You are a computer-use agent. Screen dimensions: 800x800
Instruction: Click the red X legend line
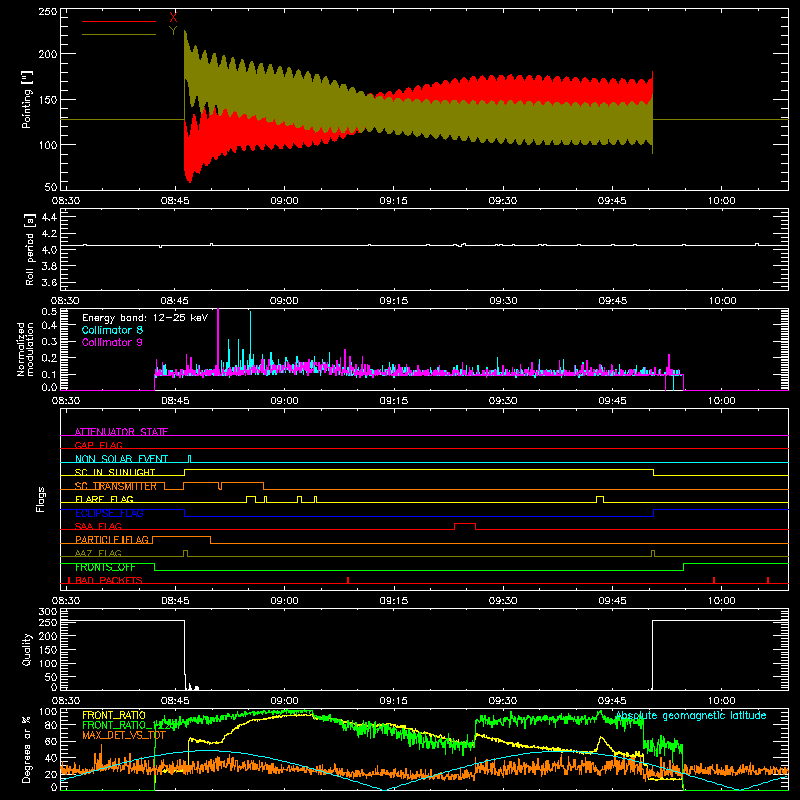click(x=119, y=21)
